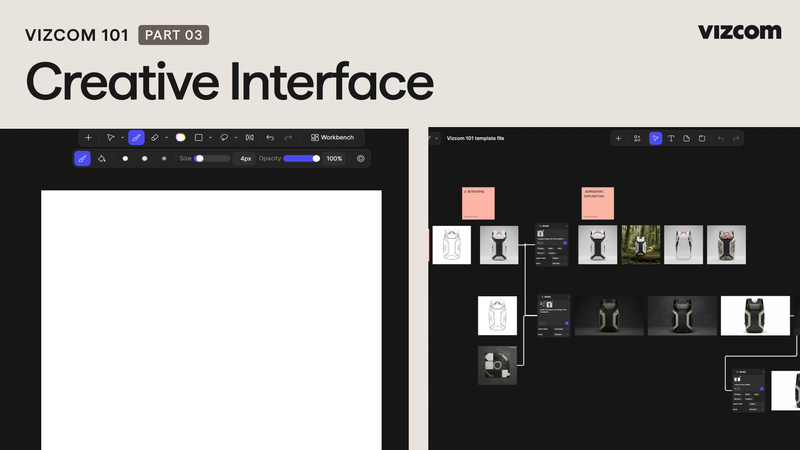
Task: Select the frame tool in workbench toolbar
Action: pos(702,139)
